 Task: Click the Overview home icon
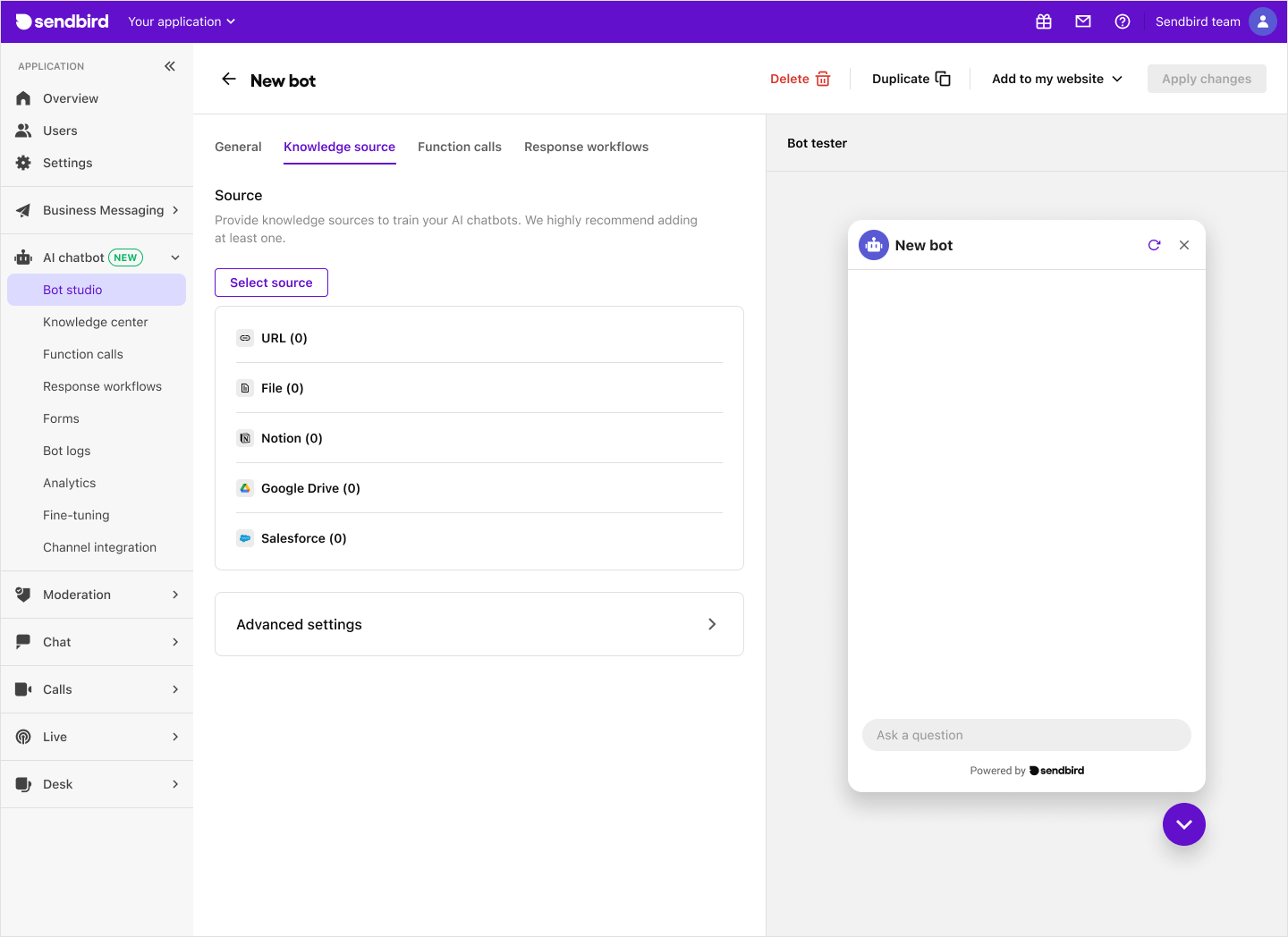point(23,98)
